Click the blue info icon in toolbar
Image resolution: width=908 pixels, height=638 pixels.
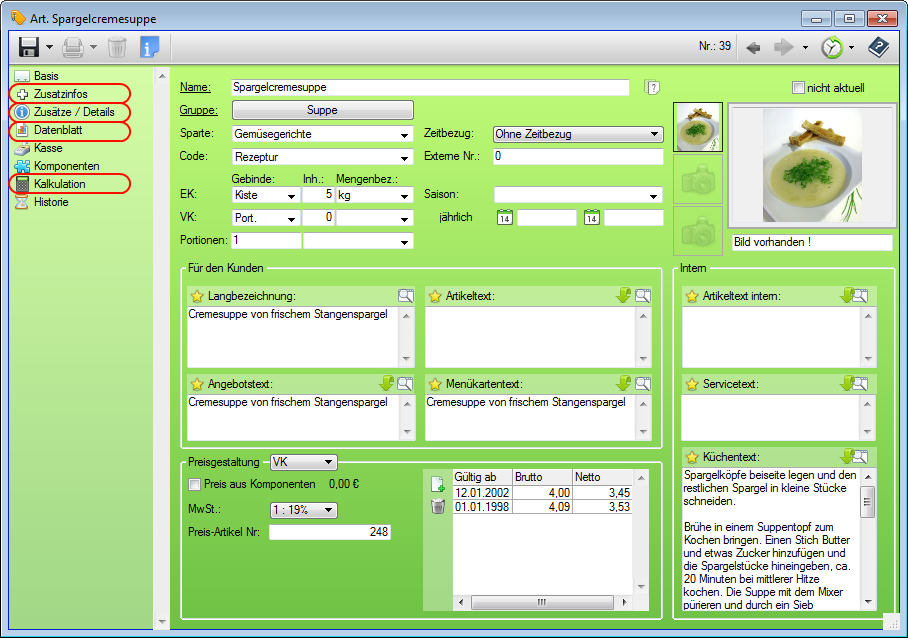pyautogui.click(x=149, y=47)
